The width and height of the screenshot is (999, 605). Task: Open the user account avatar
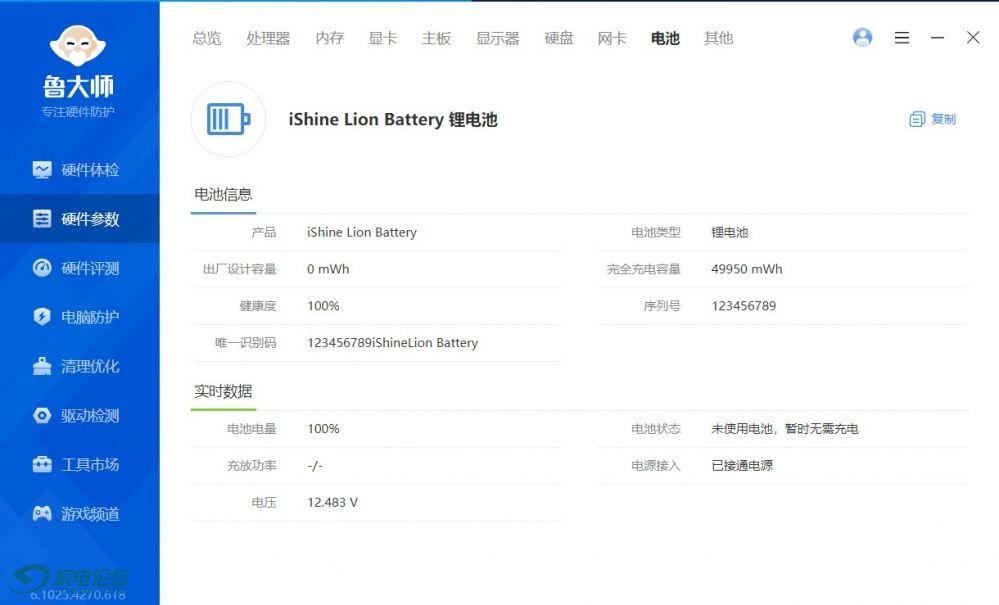point(863,38)
